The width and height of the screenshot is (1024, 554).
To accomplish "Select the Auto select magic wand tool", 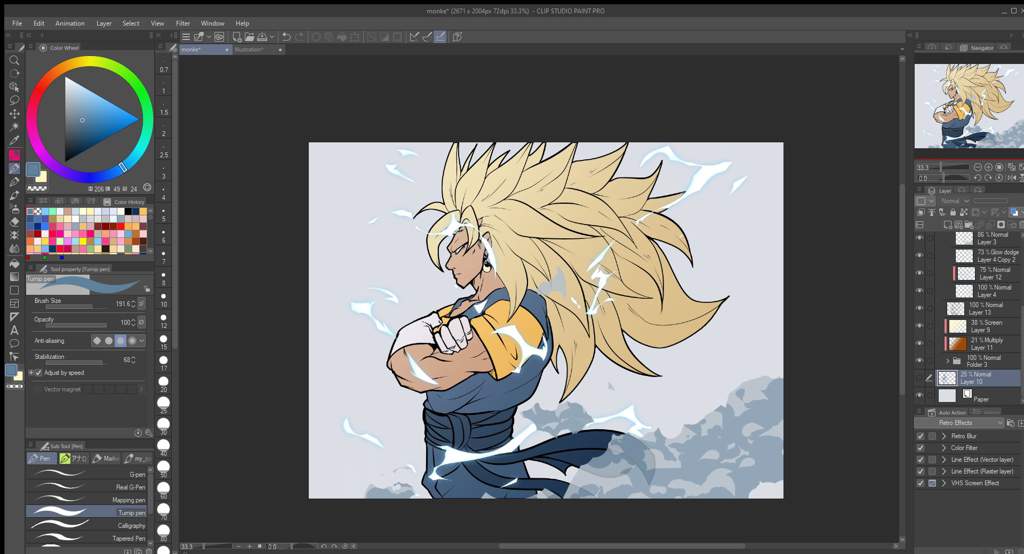I will (x=14, y=127).
